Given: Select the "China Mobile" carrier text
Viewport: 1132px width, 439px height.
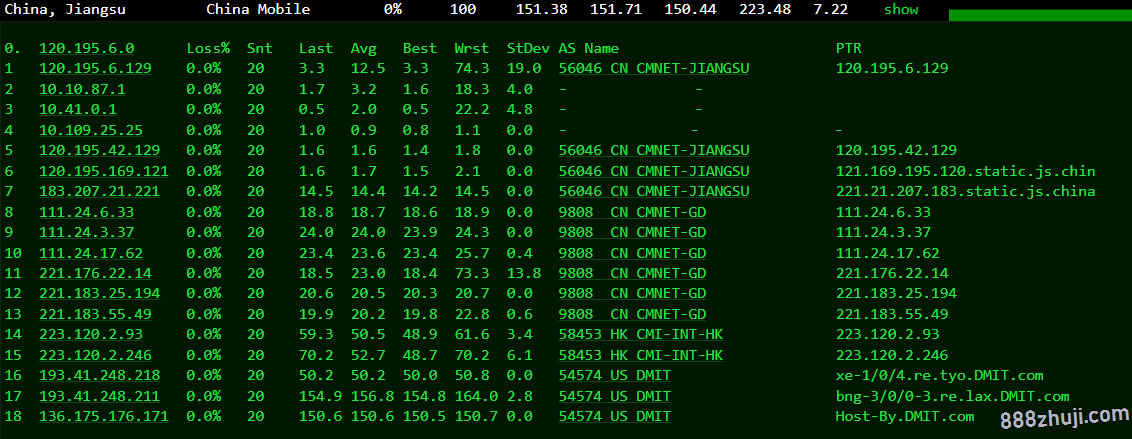Looking at the screenshot, I should pos(258,9).
